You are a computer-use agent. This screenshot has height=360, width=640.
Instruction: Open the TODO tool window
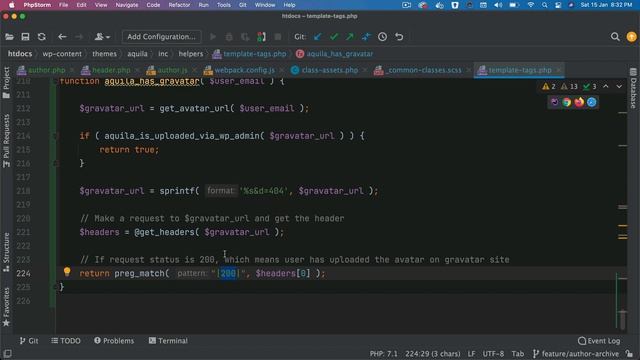click(x=66, y=340)
